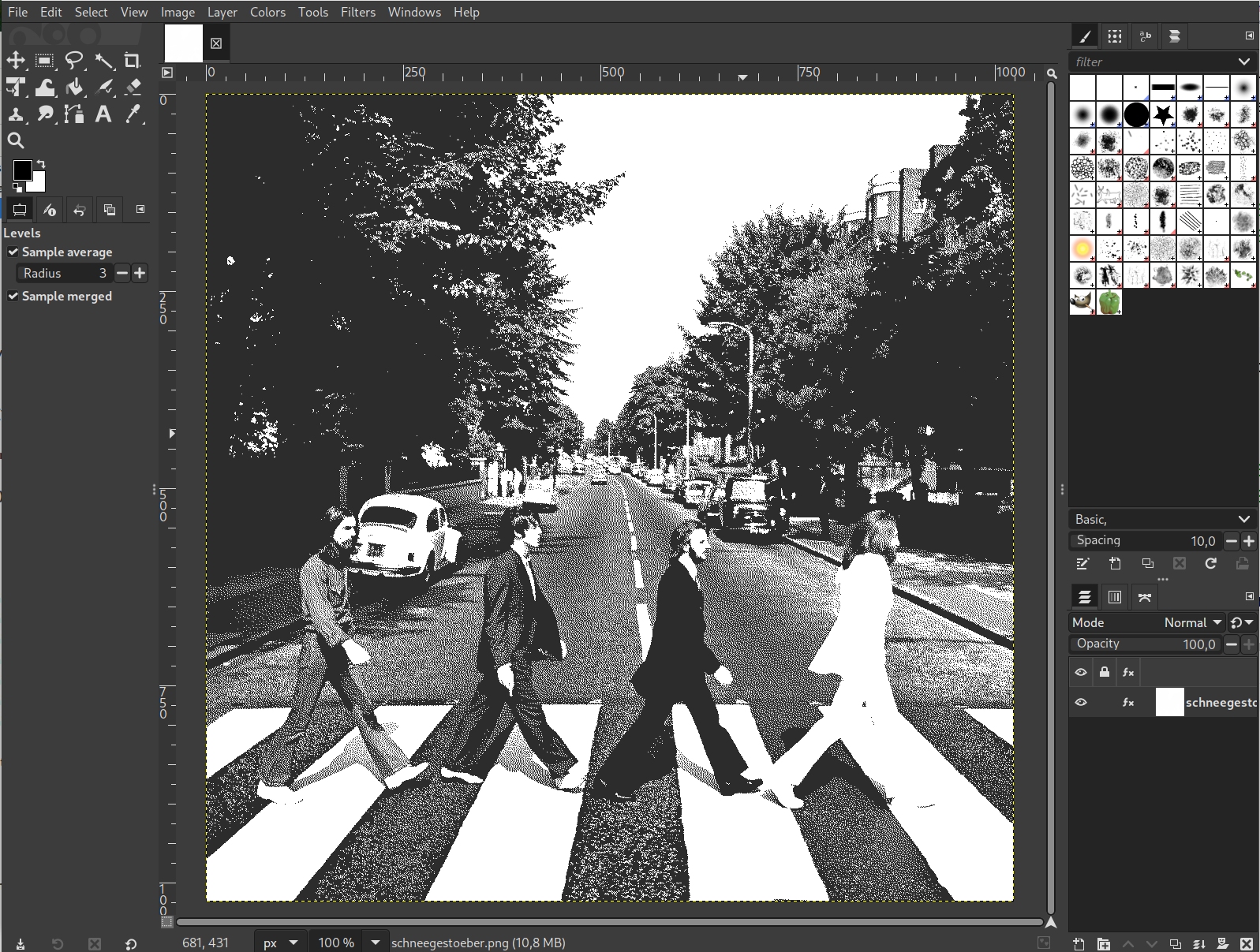Switch to the Tool Options tab
The height and width of the screenshot is (952, 1260).
(x=20, y=210)
